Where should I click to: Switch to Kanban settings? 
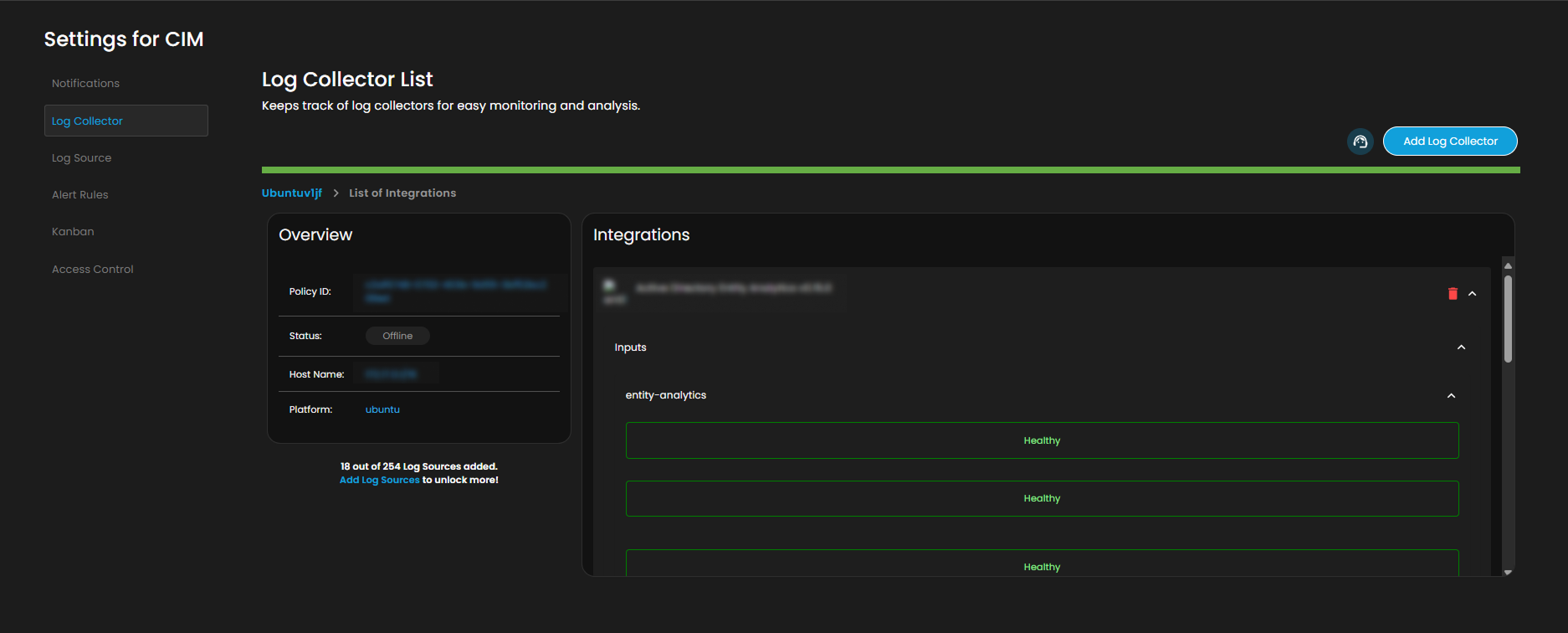point(73,232)
